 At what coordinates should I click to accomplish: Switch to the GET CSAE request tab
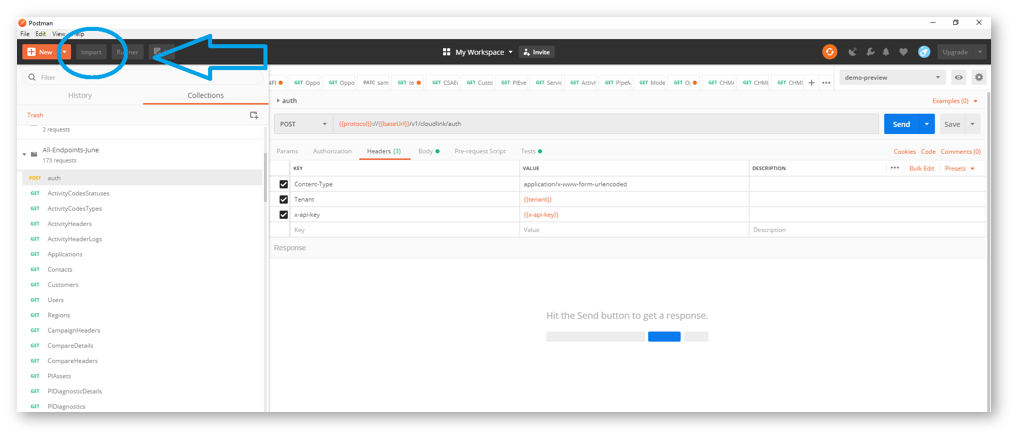tap(445, 82)
